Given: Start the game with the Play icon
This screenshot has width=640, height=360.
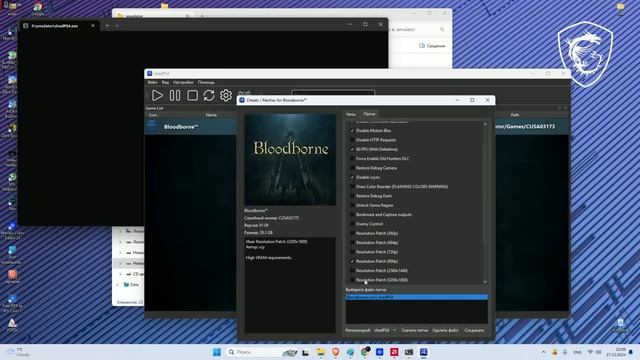Looking at the screenshot, I should [x=157, y=96].
